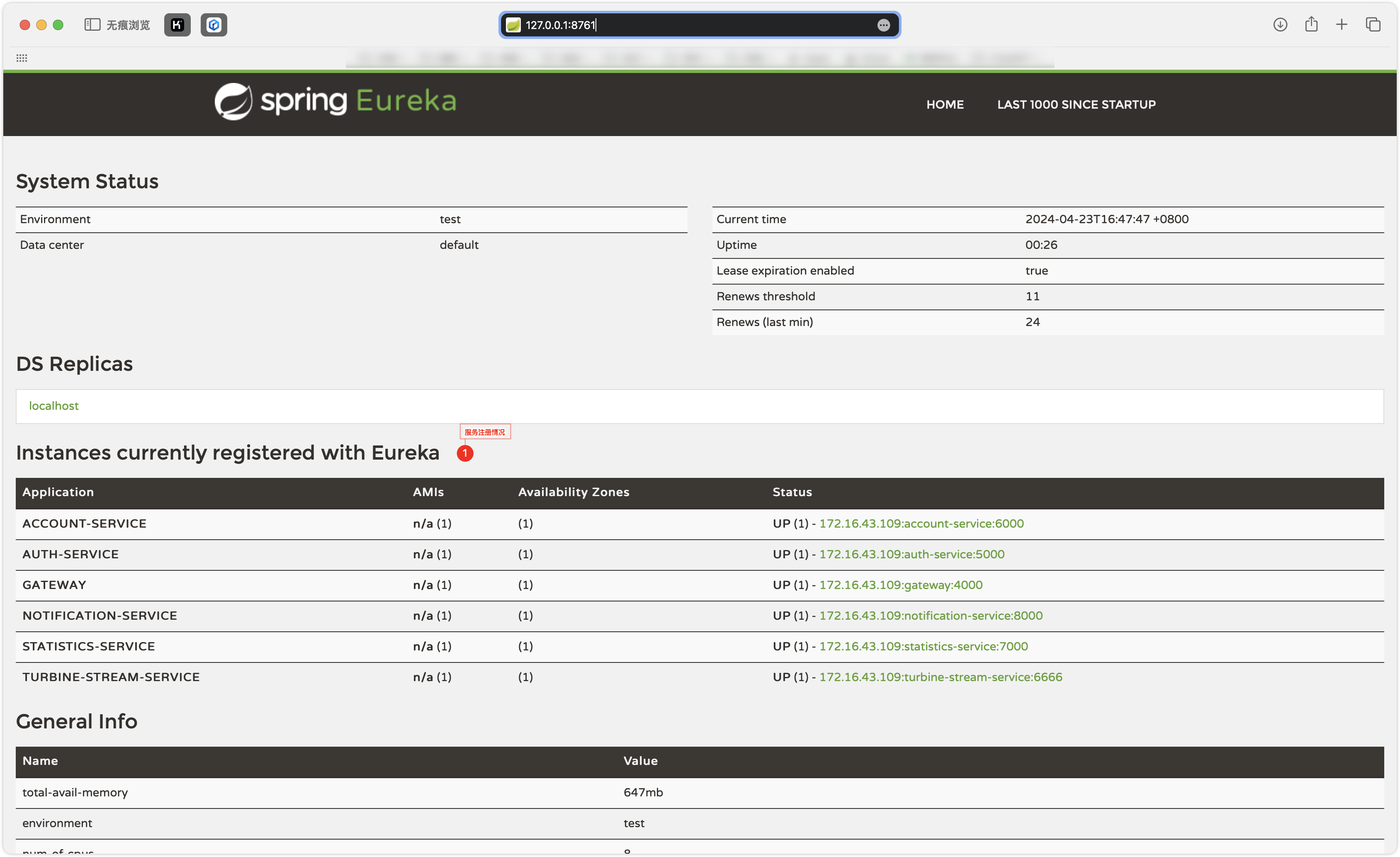Open the localhost replica link
1400x857 pixels.
pos(54,406)
